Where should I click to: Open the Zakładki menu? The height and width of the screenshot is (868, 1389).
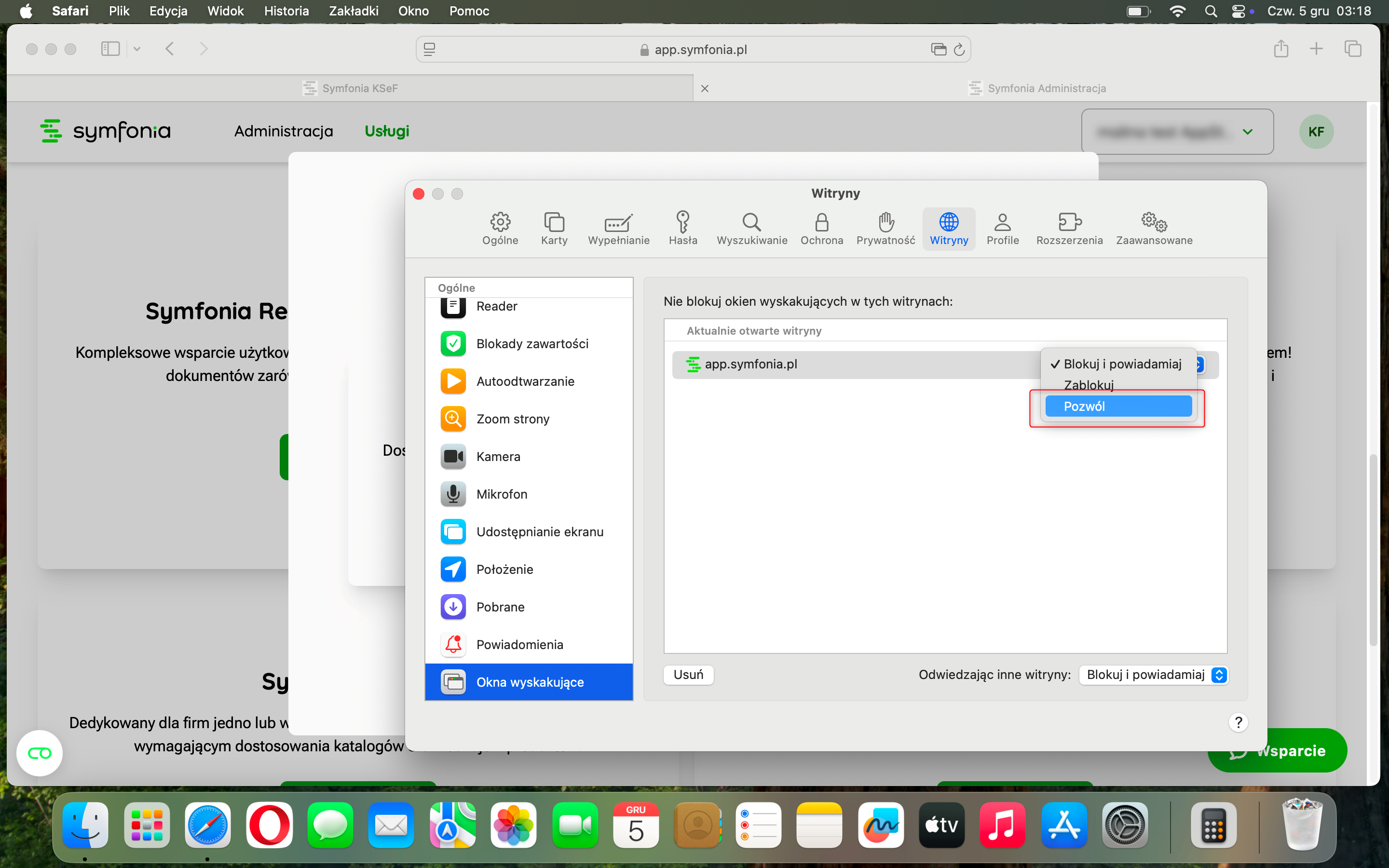(354, 11)
